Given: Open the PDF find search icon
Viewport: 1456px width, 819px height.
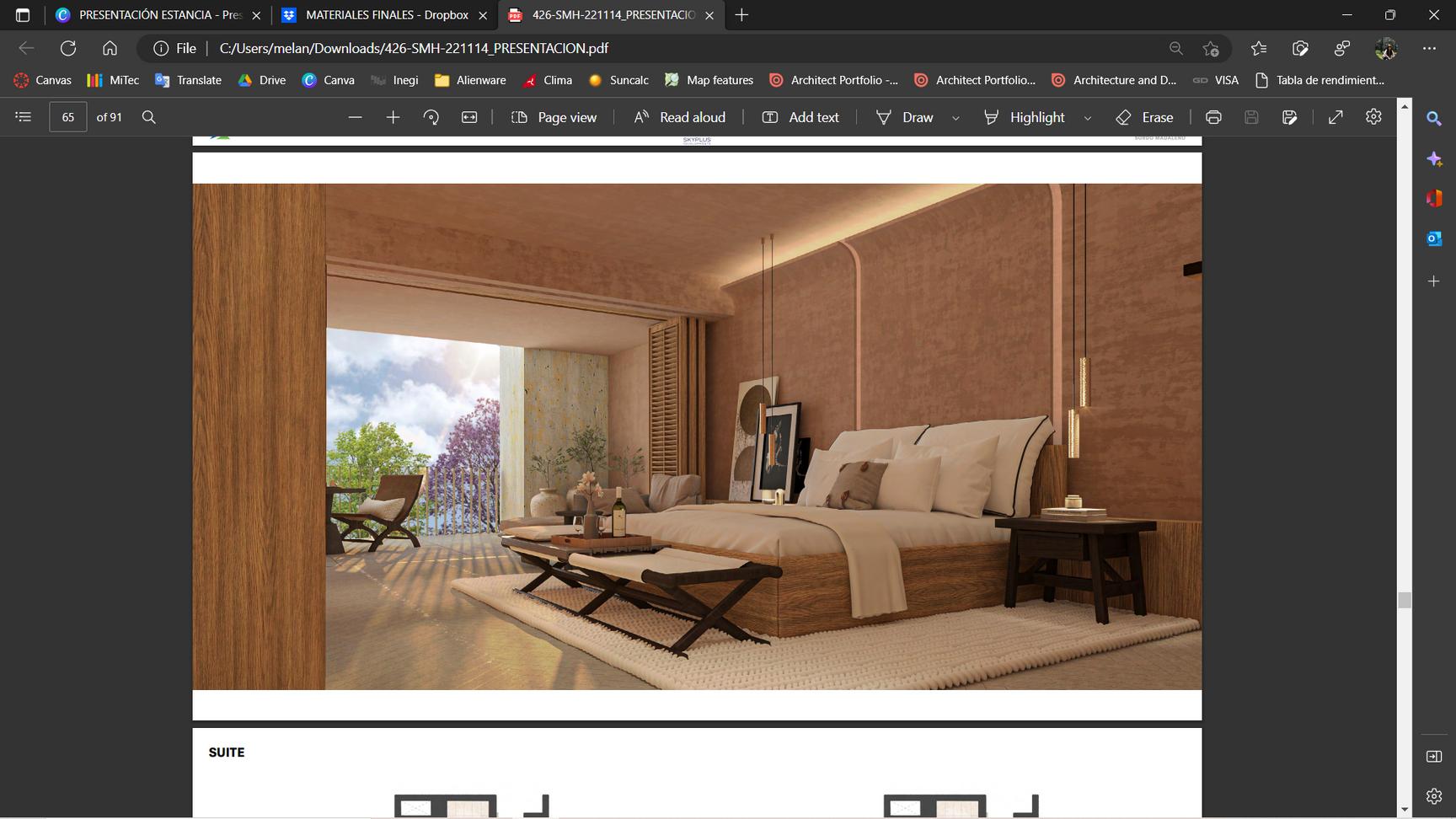Looking at the screenshot, I should pos(149,117).
